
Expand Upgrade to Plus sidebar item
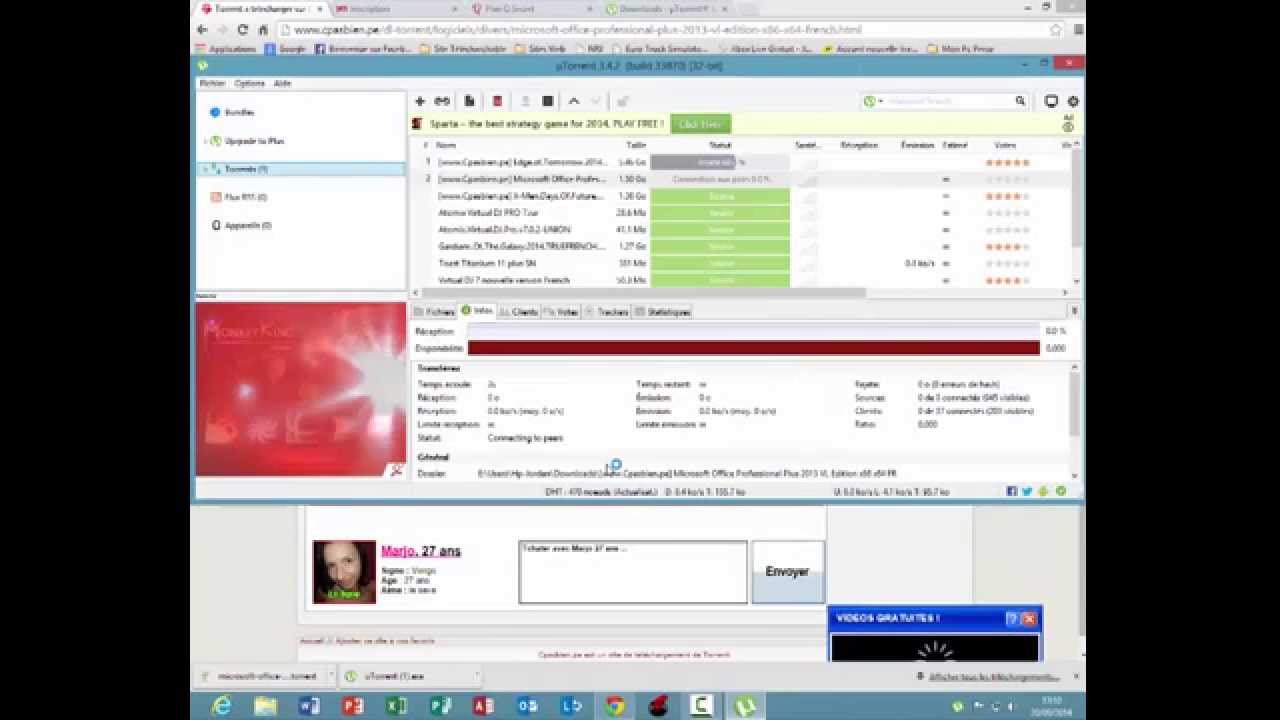pyautogui.click(x=205, y=141)
